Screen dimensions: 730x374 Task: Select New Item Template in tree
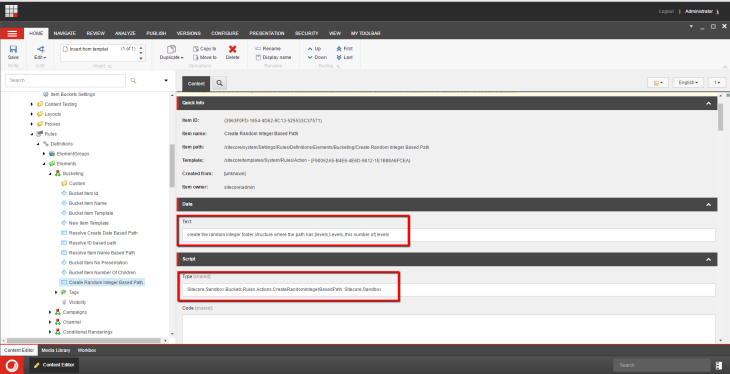click(85, 223)
